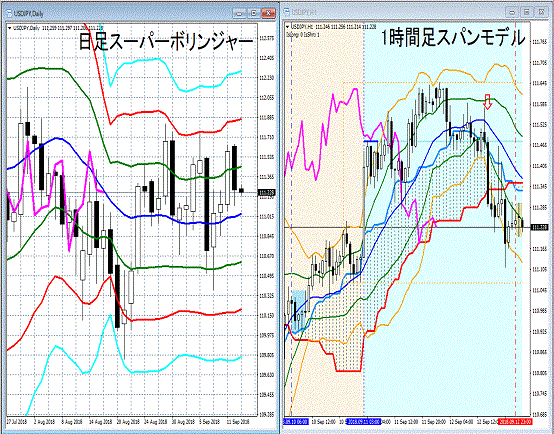
Task: Maximize the USDJPY,Daily chart window
Action: (x=254, y=13)
